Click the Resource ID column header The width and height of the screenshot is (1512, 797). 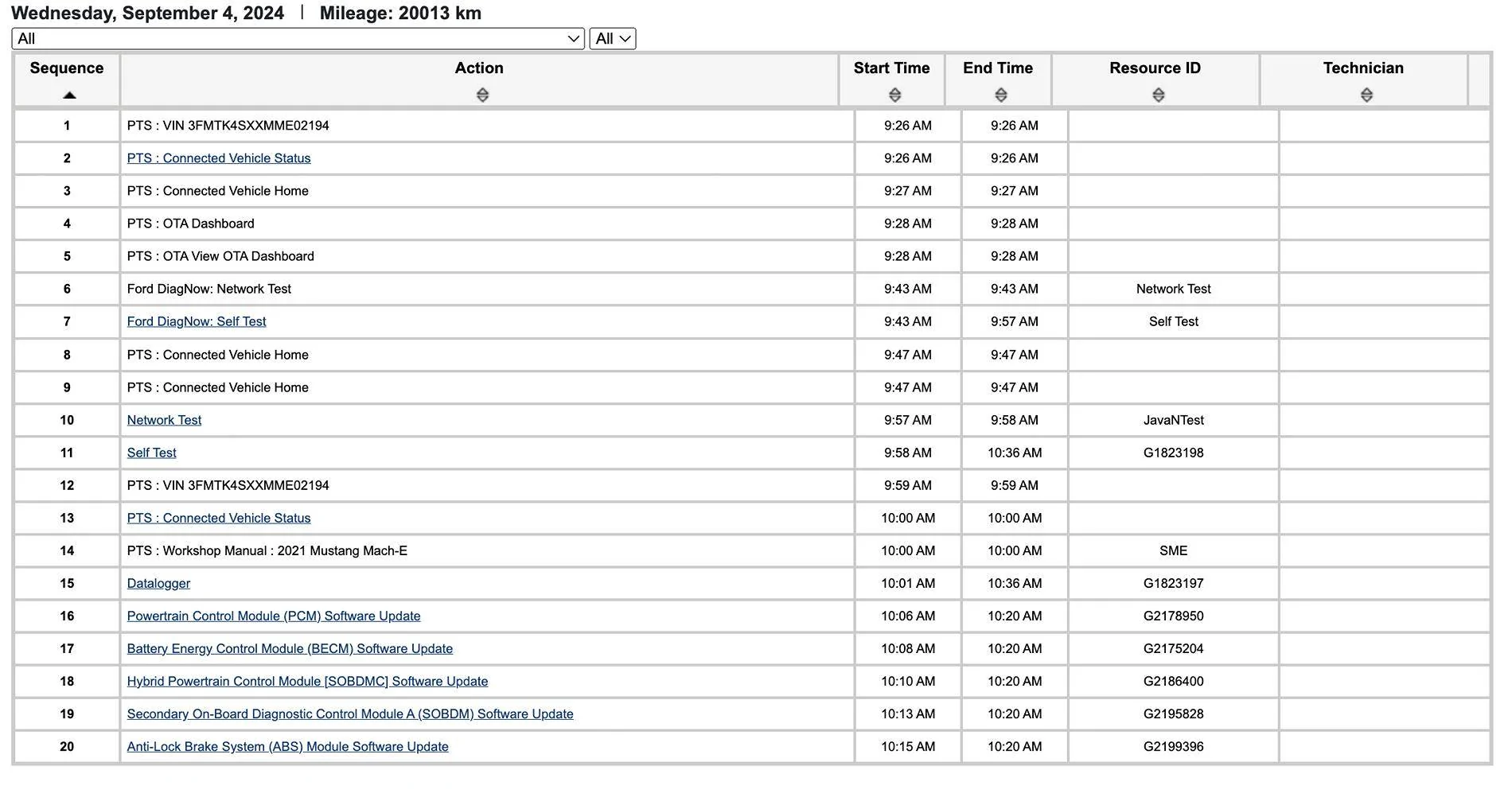coord(1155,68)
